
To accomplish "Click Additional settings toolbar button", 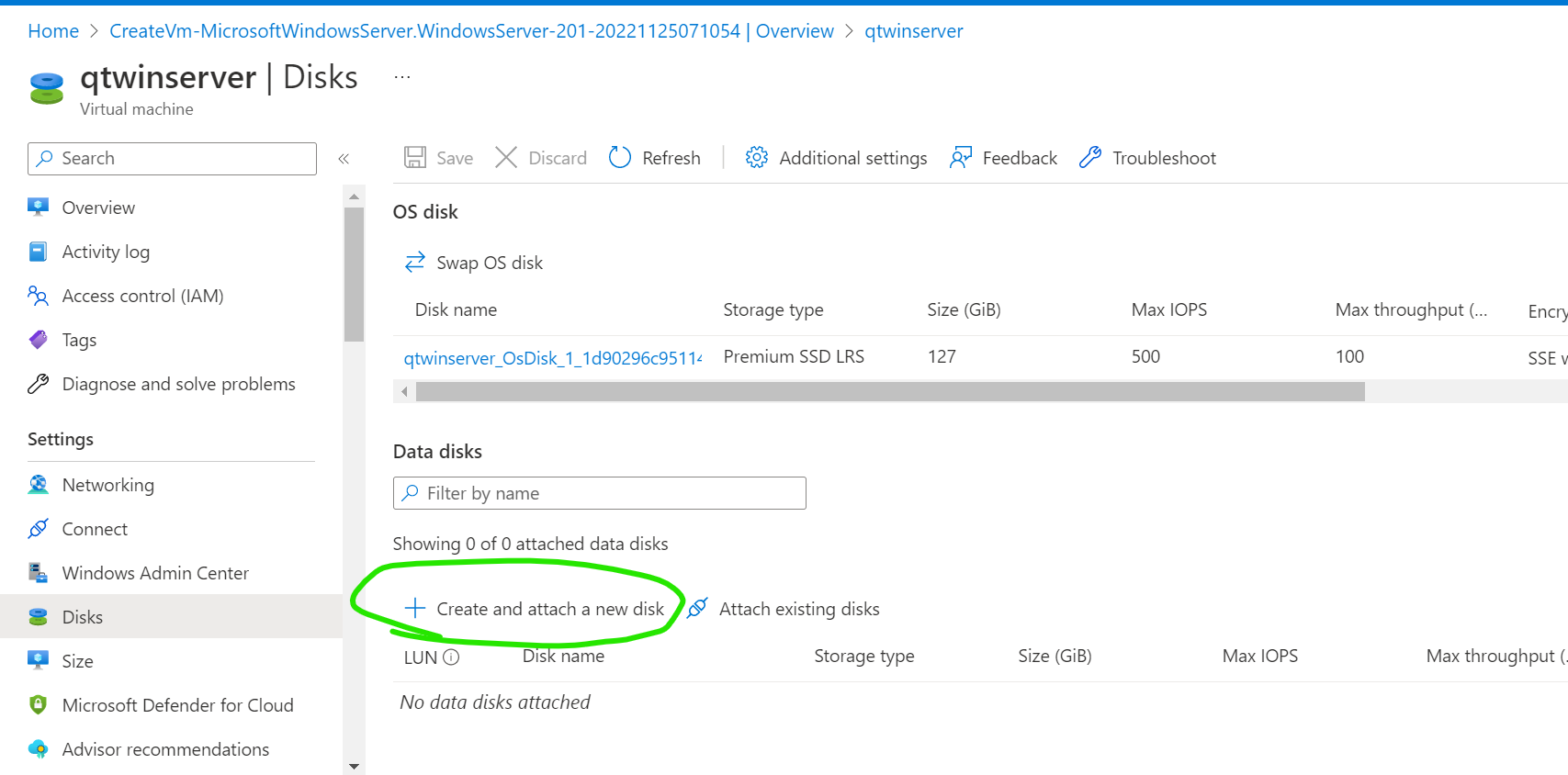I will tap(836, 158).
